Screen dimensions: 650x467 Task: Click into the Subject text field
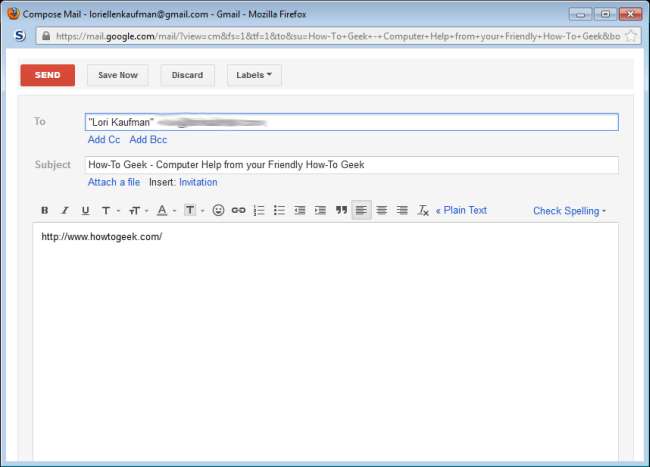point(351,165)
